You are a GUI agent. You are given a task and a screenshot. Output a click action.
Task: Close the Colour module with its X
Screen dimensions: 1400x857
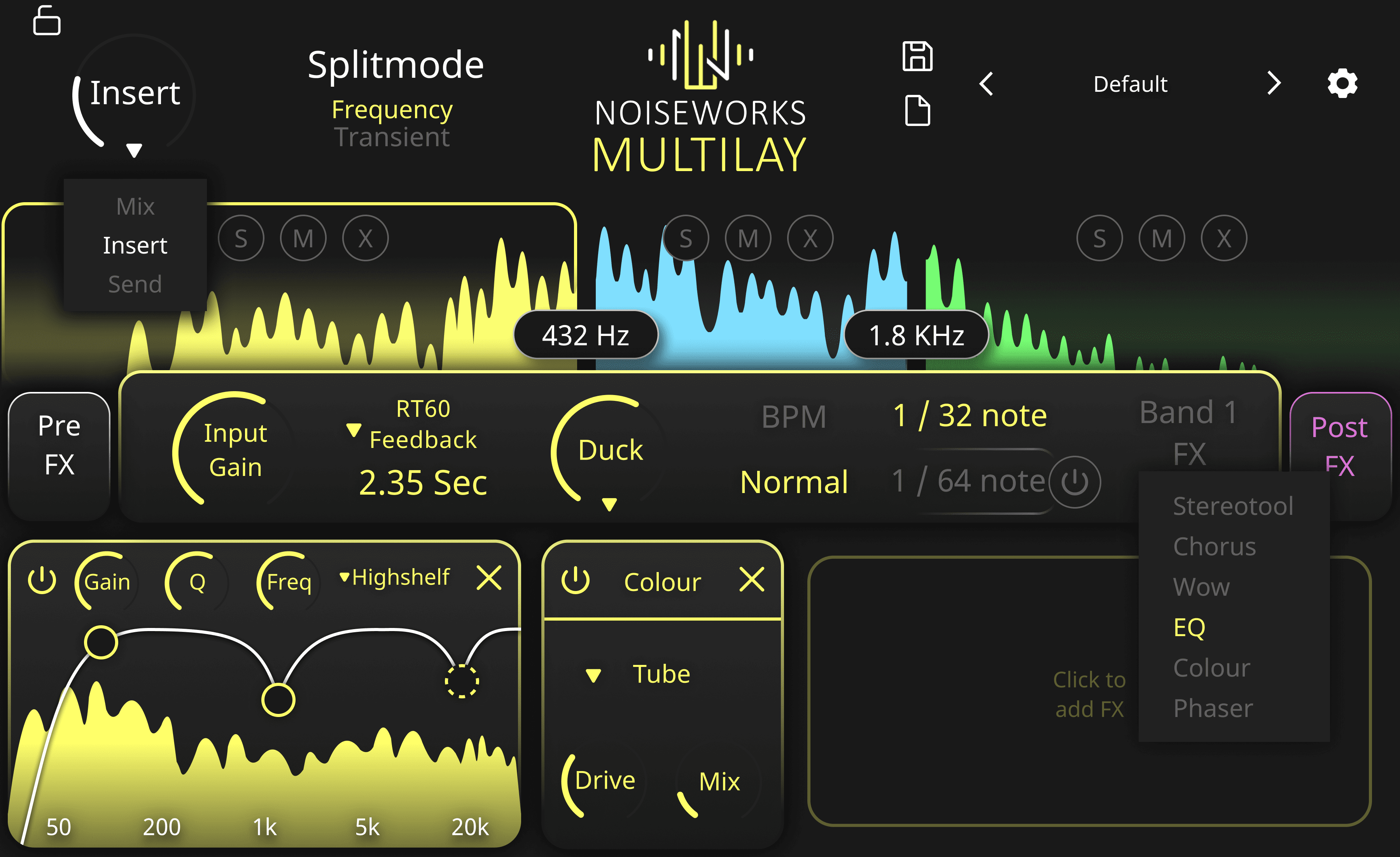[752, 579]
